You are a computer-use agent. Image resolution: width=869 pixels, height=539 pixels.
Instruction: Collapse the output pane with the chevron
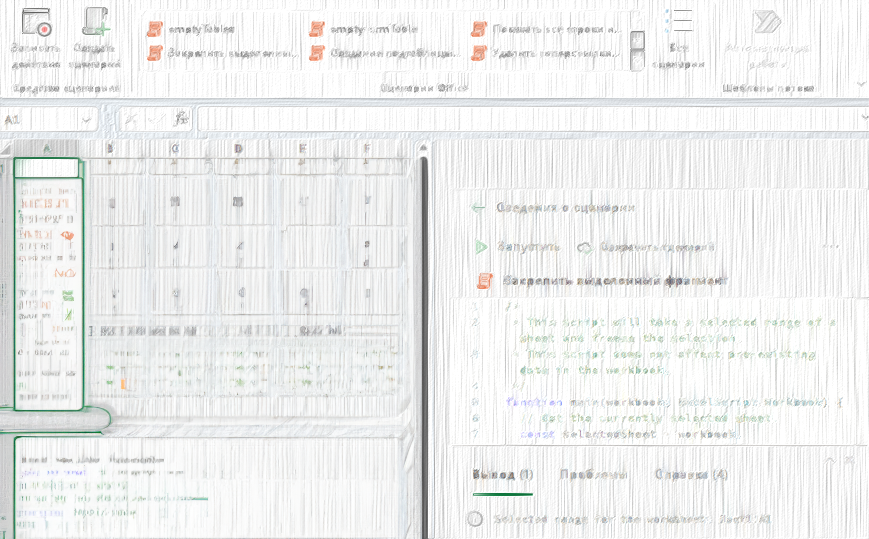829,459
